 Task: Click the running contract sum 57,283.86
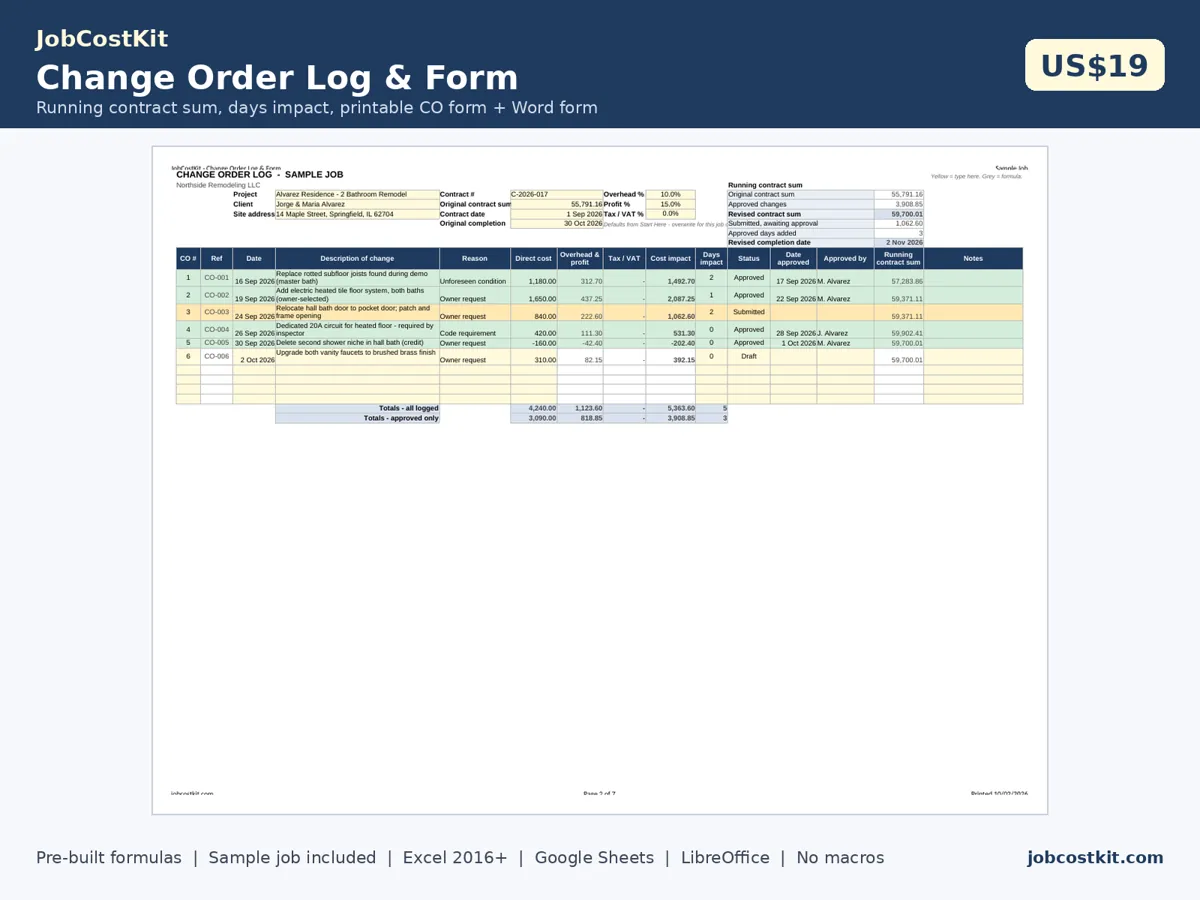click(899, 278)
